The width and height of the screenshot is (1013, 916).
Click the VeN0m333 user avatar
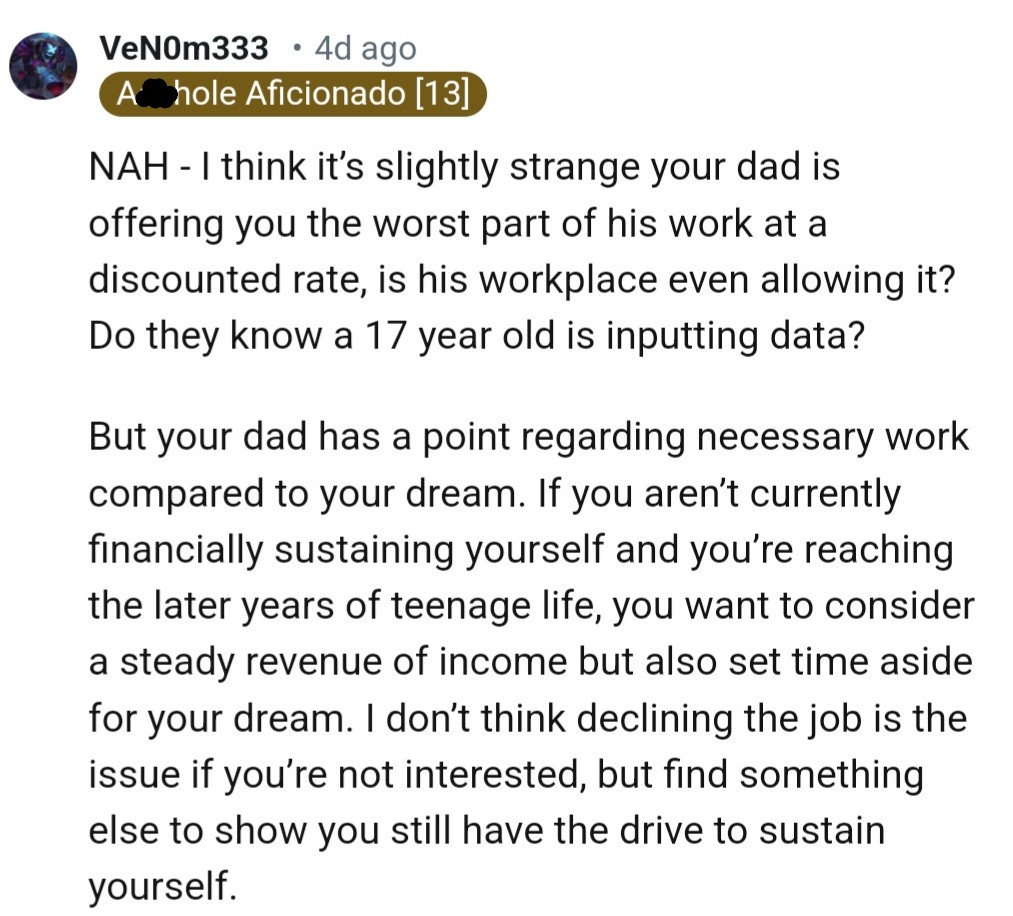(x=43, y=66)
